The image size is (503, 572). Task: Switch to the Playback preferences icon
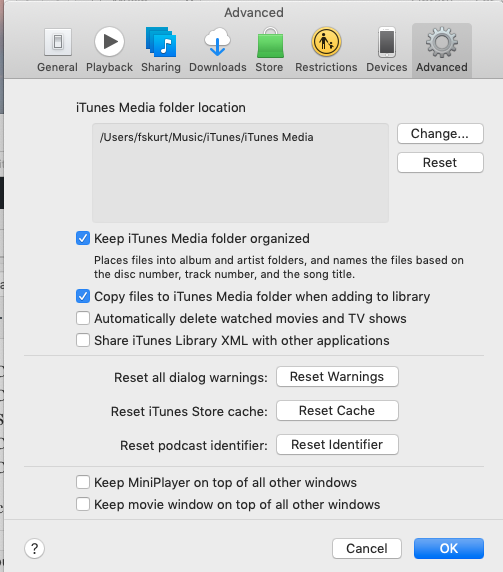(109, 42)
